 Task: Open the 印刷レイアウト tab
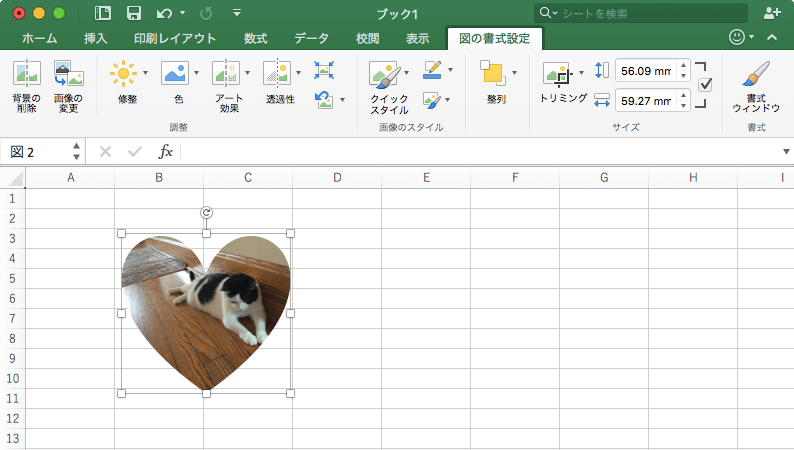point(175,38)
